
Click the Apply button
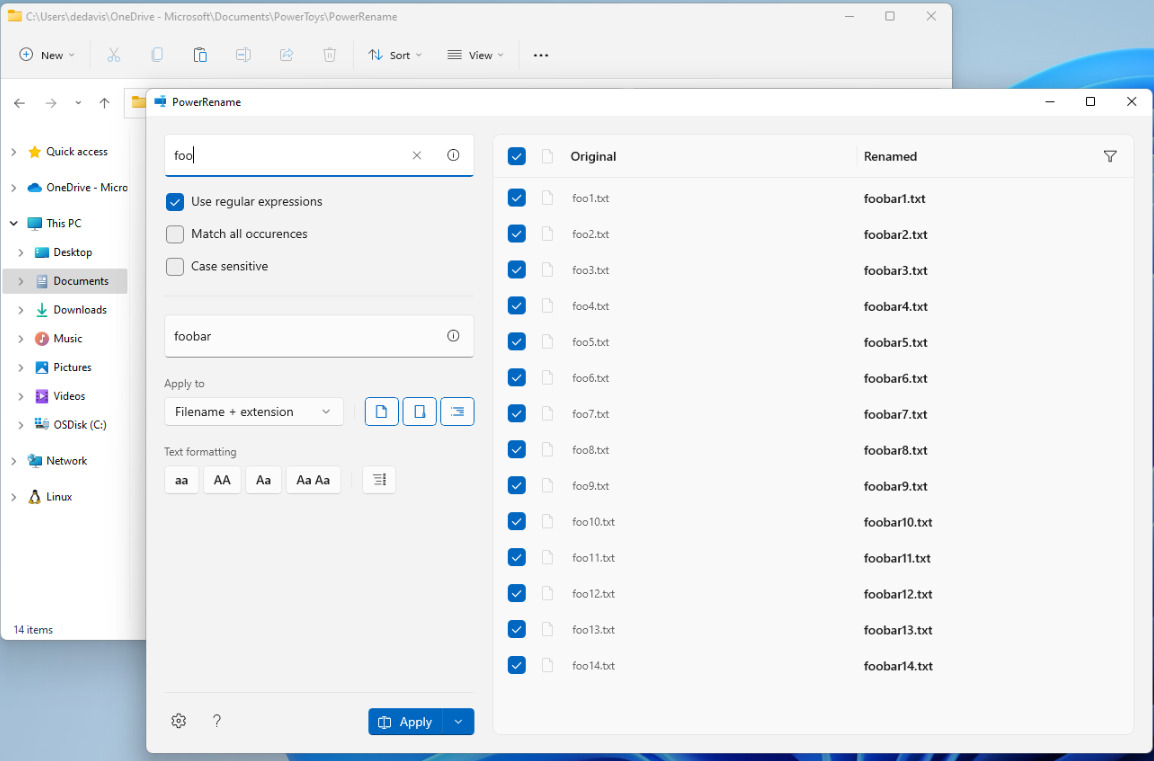405,722
